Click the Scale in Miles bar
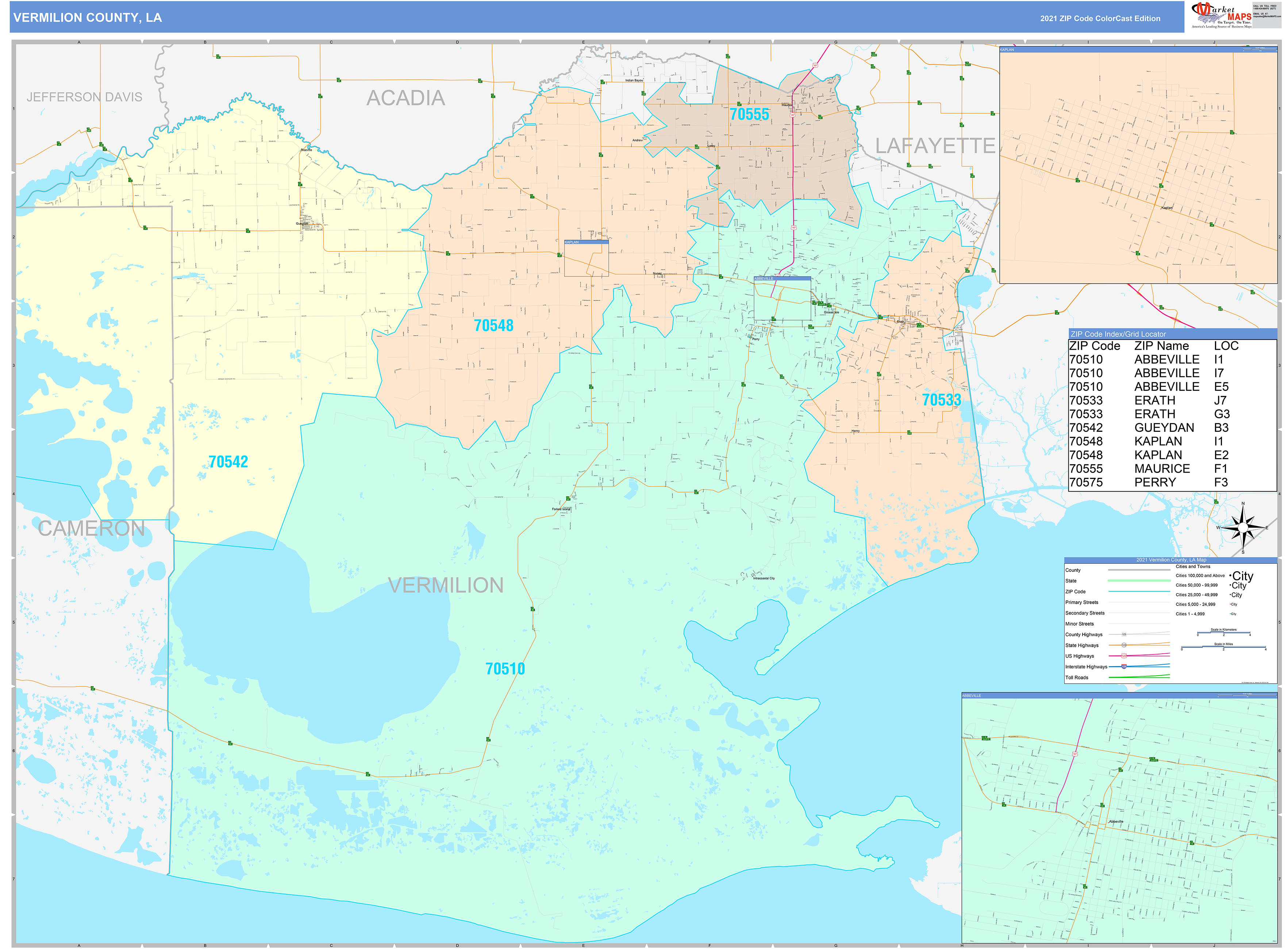This screenshot has width=1288, height=949. click(x=1224, y=647)
